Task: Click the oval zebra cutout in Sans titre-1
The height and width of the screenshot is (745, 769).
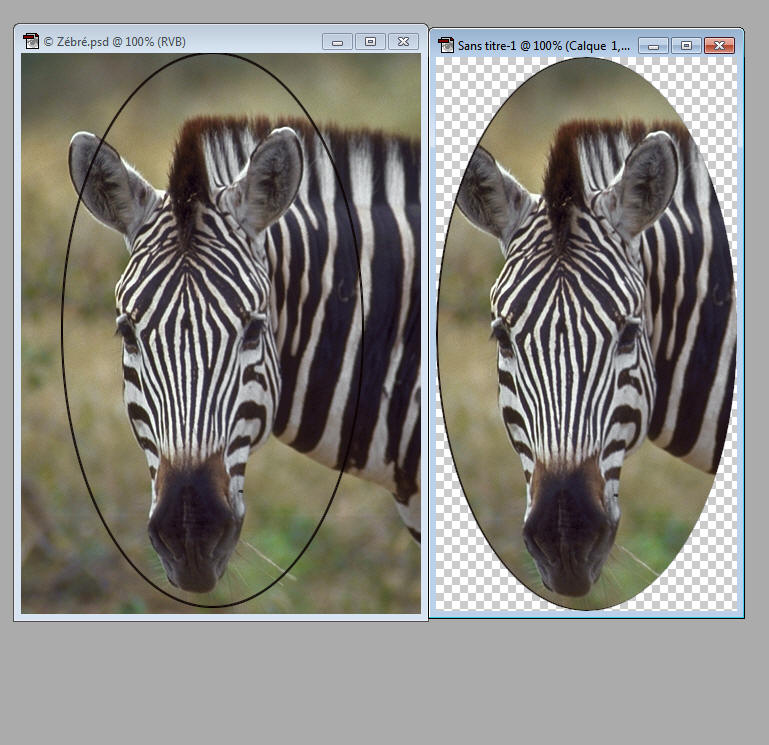Action: 587,334
